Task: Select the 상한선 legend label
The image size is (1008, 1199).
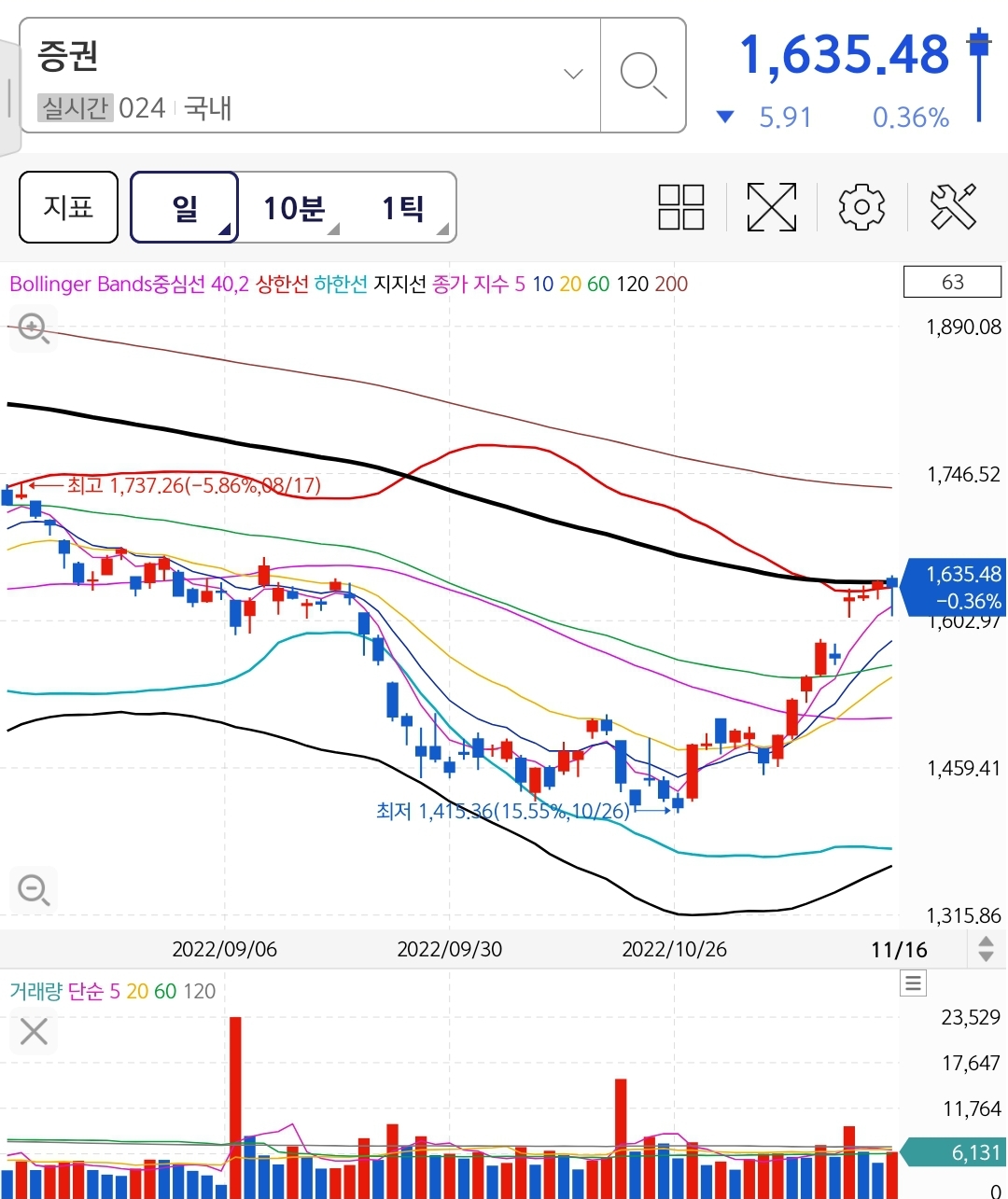Action: coord(282,284)
